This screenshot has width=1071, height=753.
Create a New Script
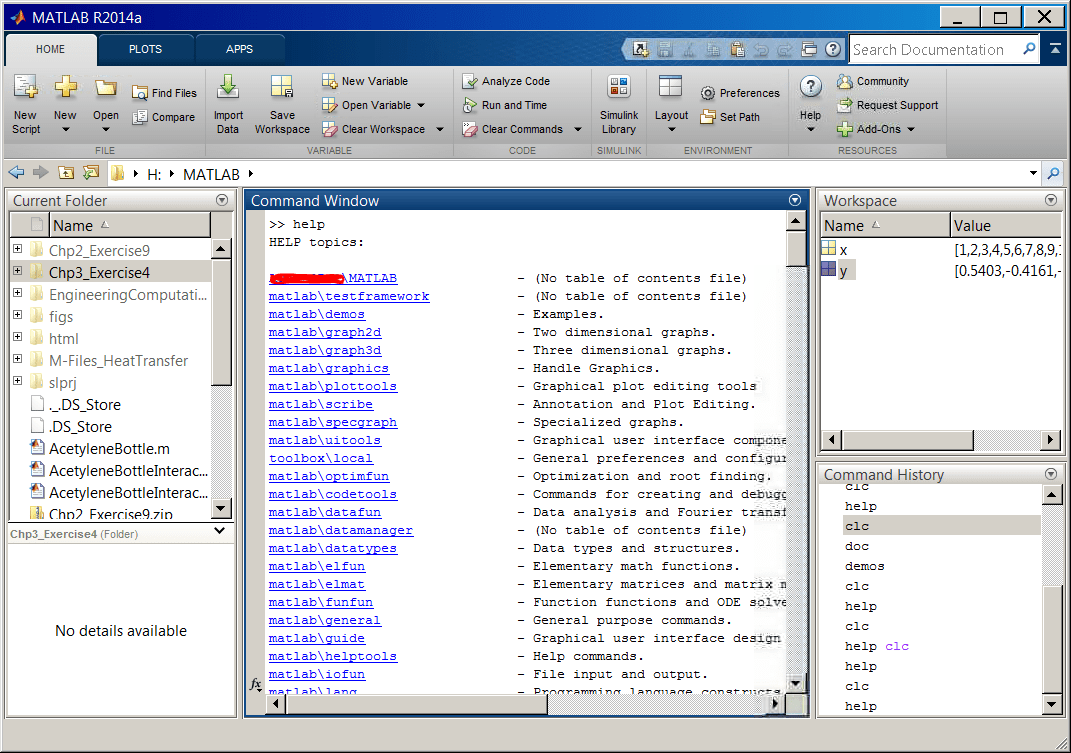[25, 103]
